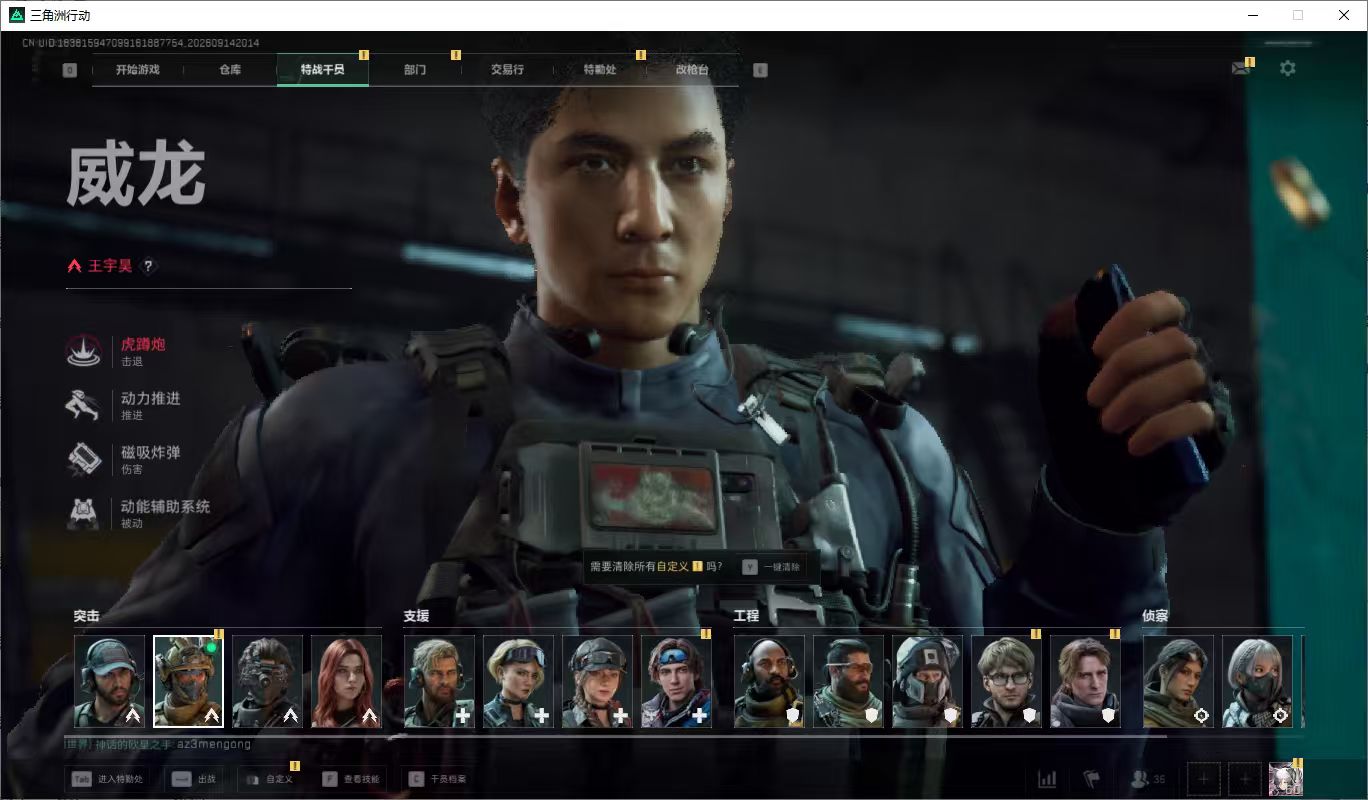This screenshot has width=1368, height=800.
Task: Choose the red-haired woman assault operator portrait
Action: [x=346, y=681]
